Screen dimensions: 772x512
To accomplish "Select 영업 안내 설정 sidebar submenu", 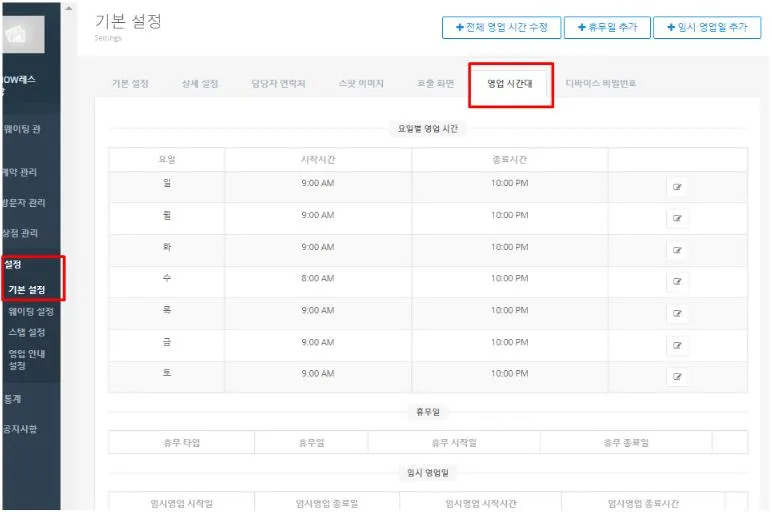I will pyautogui.click(x=27, y=360).
